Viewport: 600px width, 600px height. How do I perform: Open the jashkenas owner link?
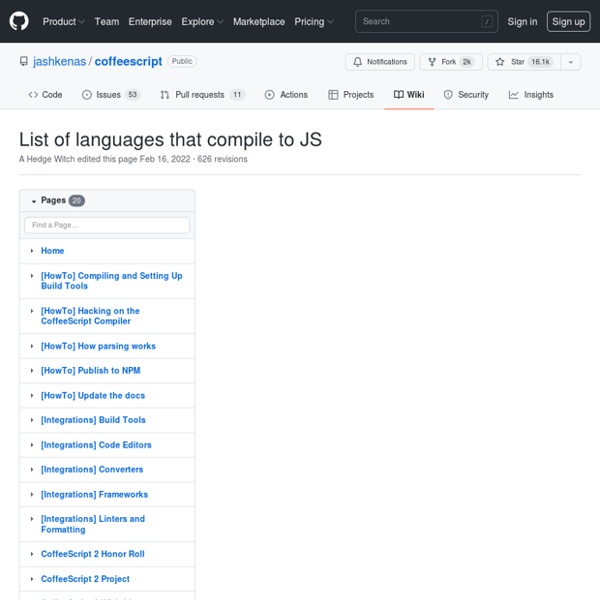tap(59, 61)
